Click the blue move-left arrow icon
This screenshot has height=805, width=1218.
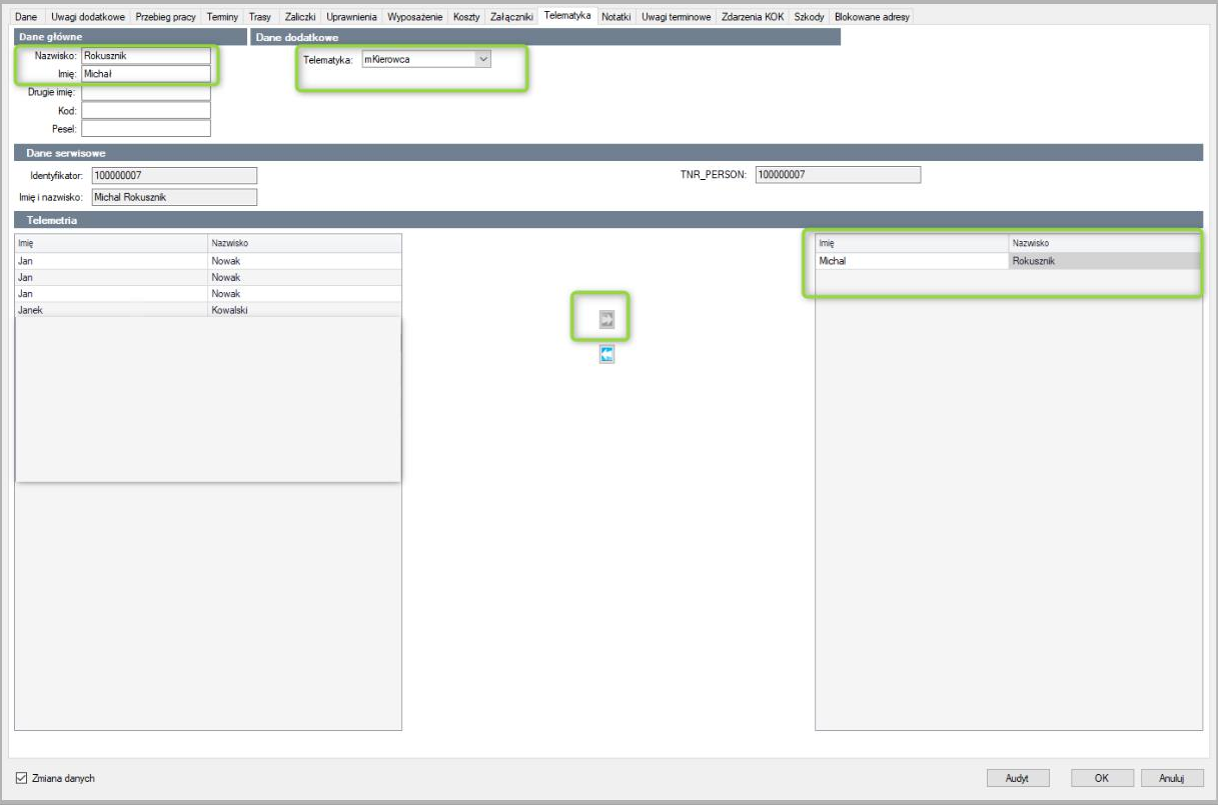coord(606,354)
